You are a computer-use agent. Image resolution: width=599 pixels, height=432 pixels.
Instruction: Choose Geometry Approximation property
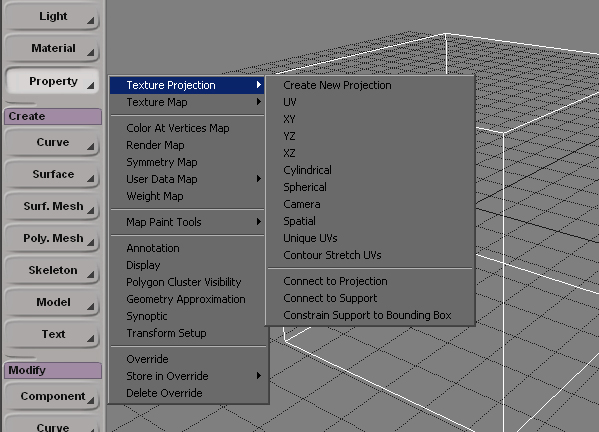pos(187,299)
